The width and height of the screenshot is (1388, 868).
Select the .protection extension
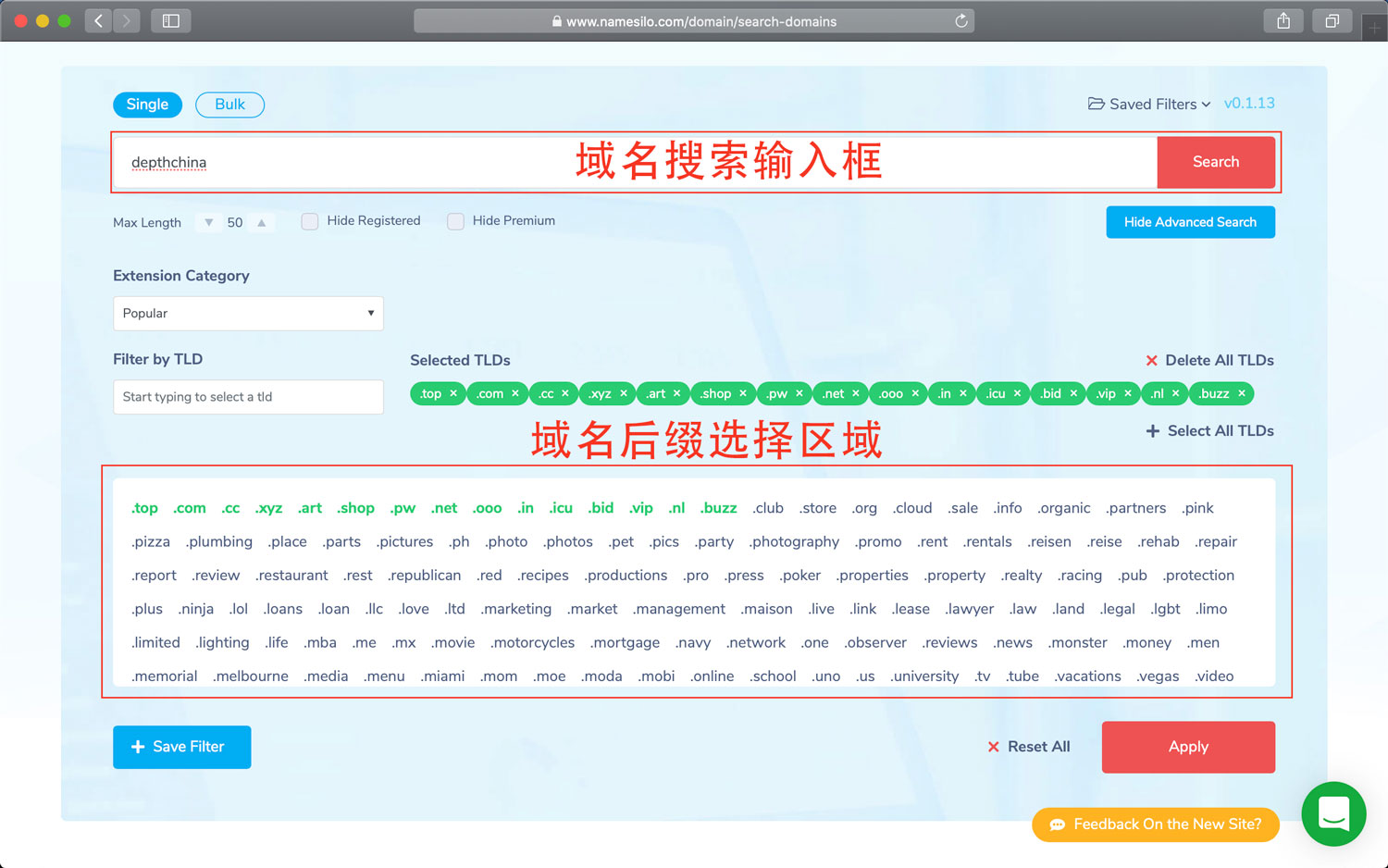coord(1198,575)
